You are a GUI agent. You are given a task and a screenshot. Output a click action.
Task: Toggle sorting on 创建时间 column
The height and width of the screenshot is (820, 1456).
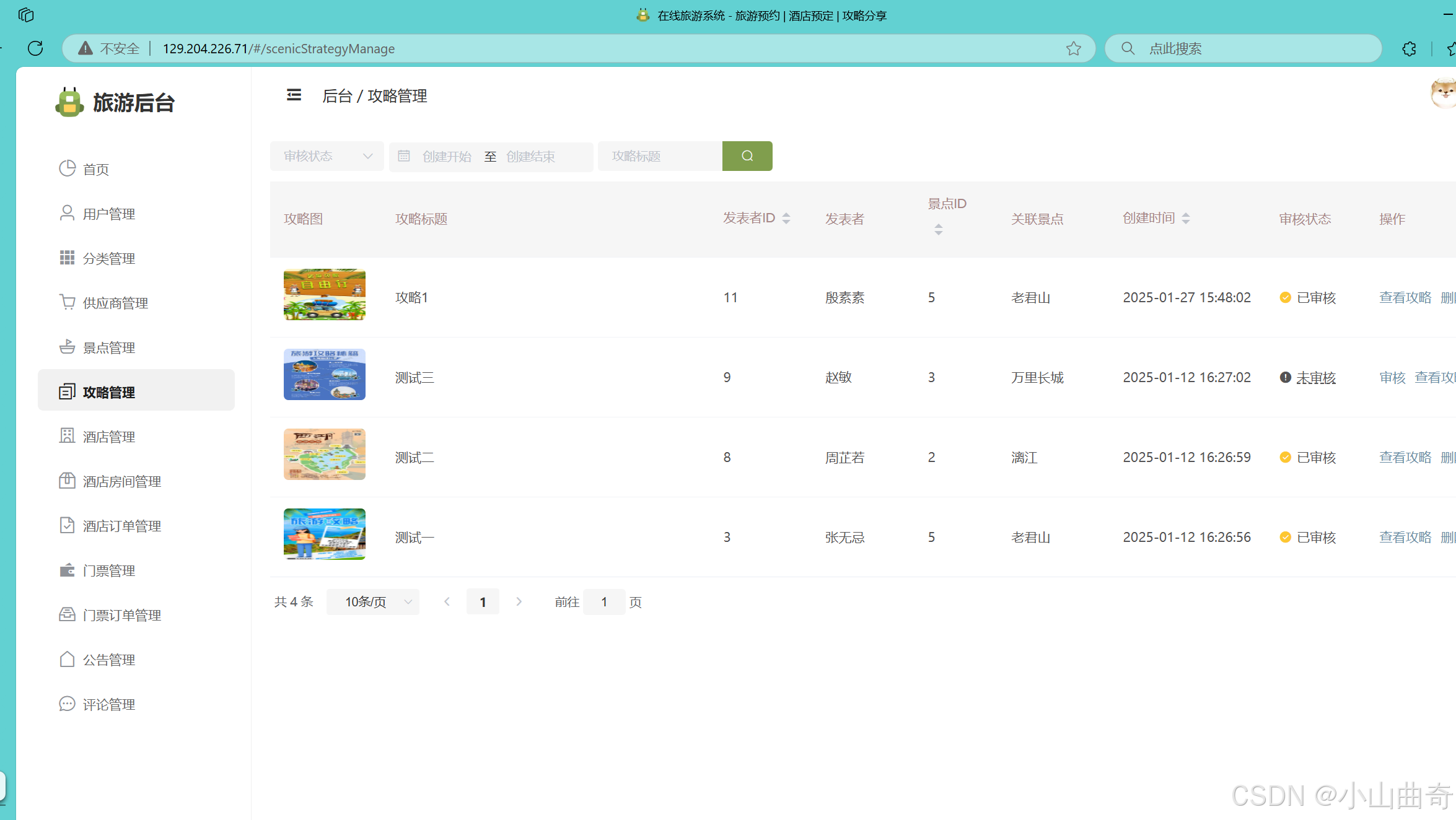coord(1186,218)
